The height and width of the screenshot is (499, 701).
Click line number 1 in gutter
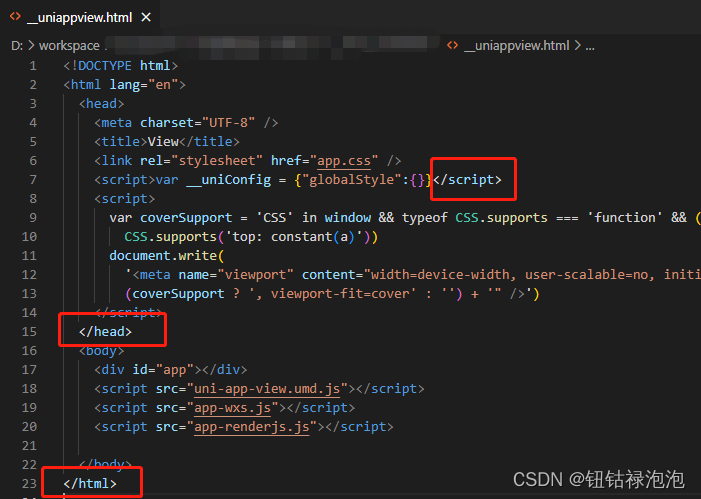click(x=33, y=66)
